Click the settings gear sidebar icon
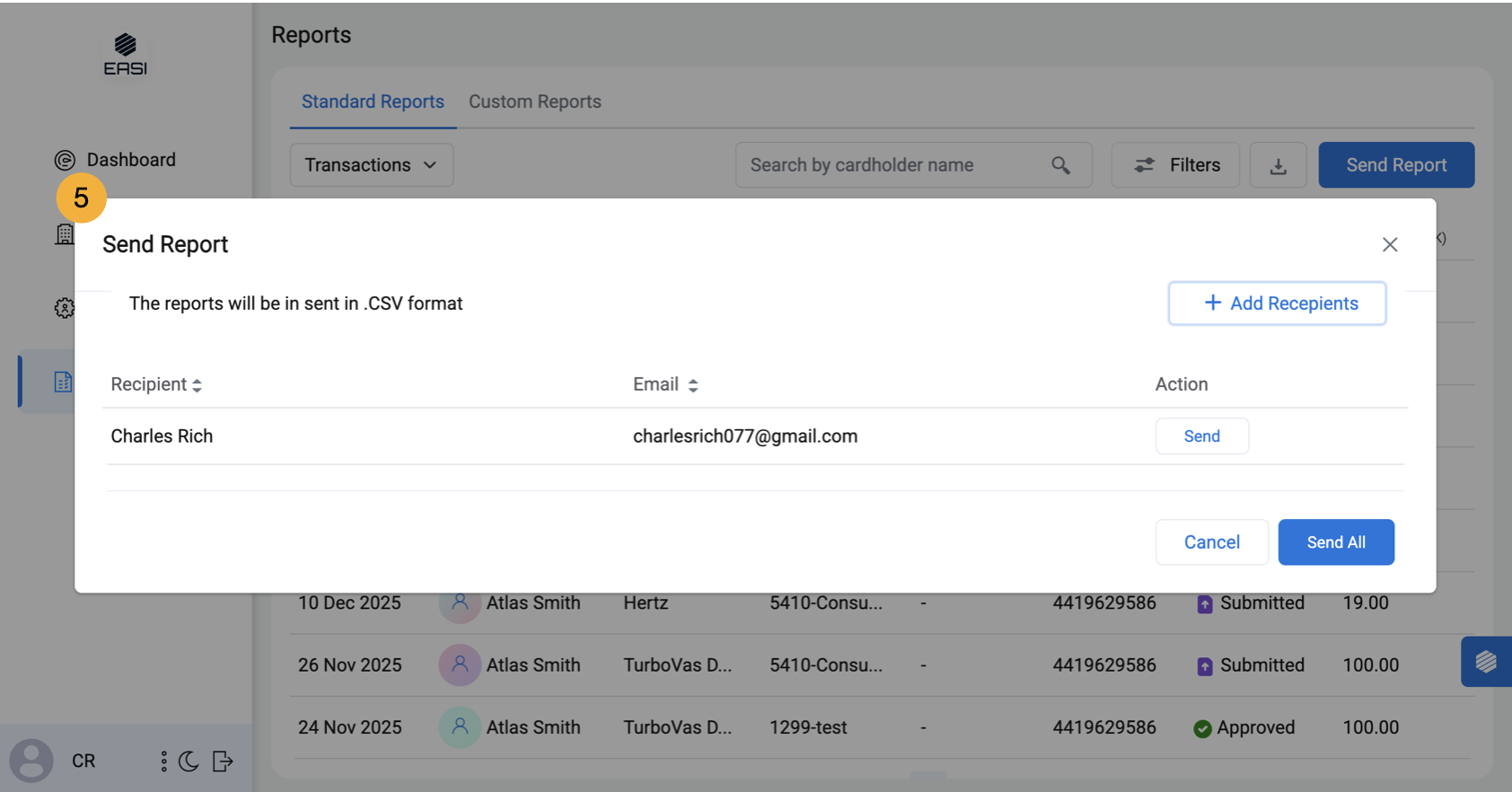Viewport: 1512px width, 792px height. click(64, 308)
